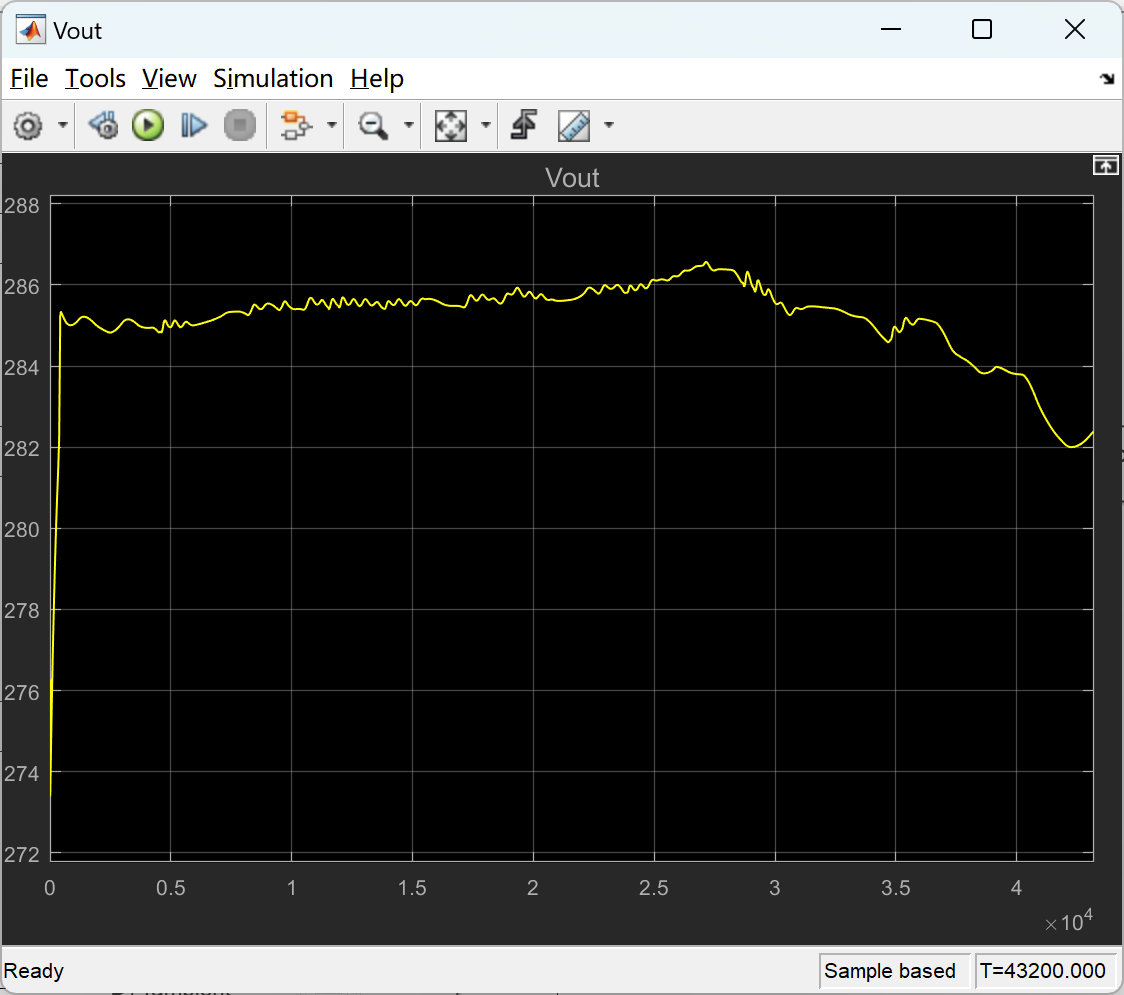Click the Step Back button
Viewport: 1124px width, 995px height.
(103, 126)
